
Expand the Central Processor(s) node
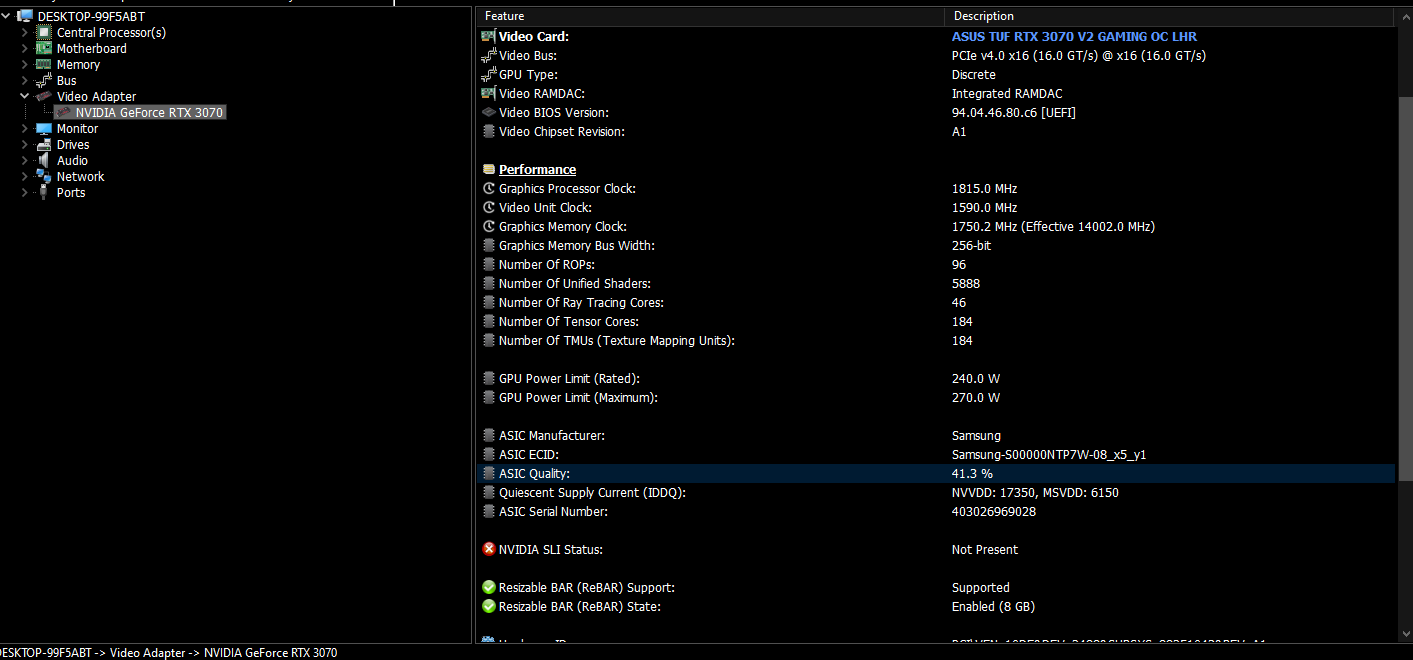click(25, 32)
